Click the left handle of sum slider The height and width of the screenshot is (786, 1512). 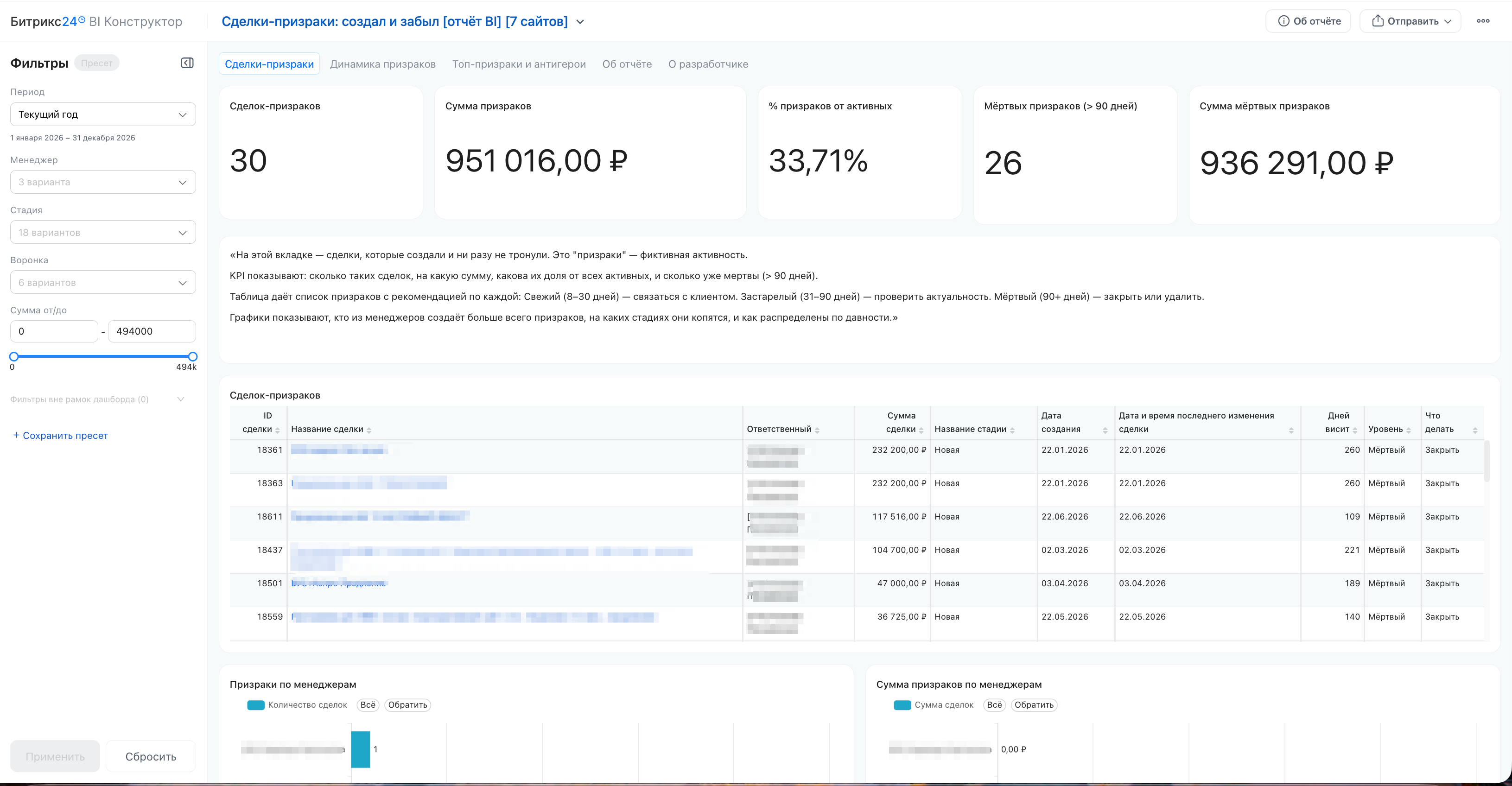click(x=14, y=356)
